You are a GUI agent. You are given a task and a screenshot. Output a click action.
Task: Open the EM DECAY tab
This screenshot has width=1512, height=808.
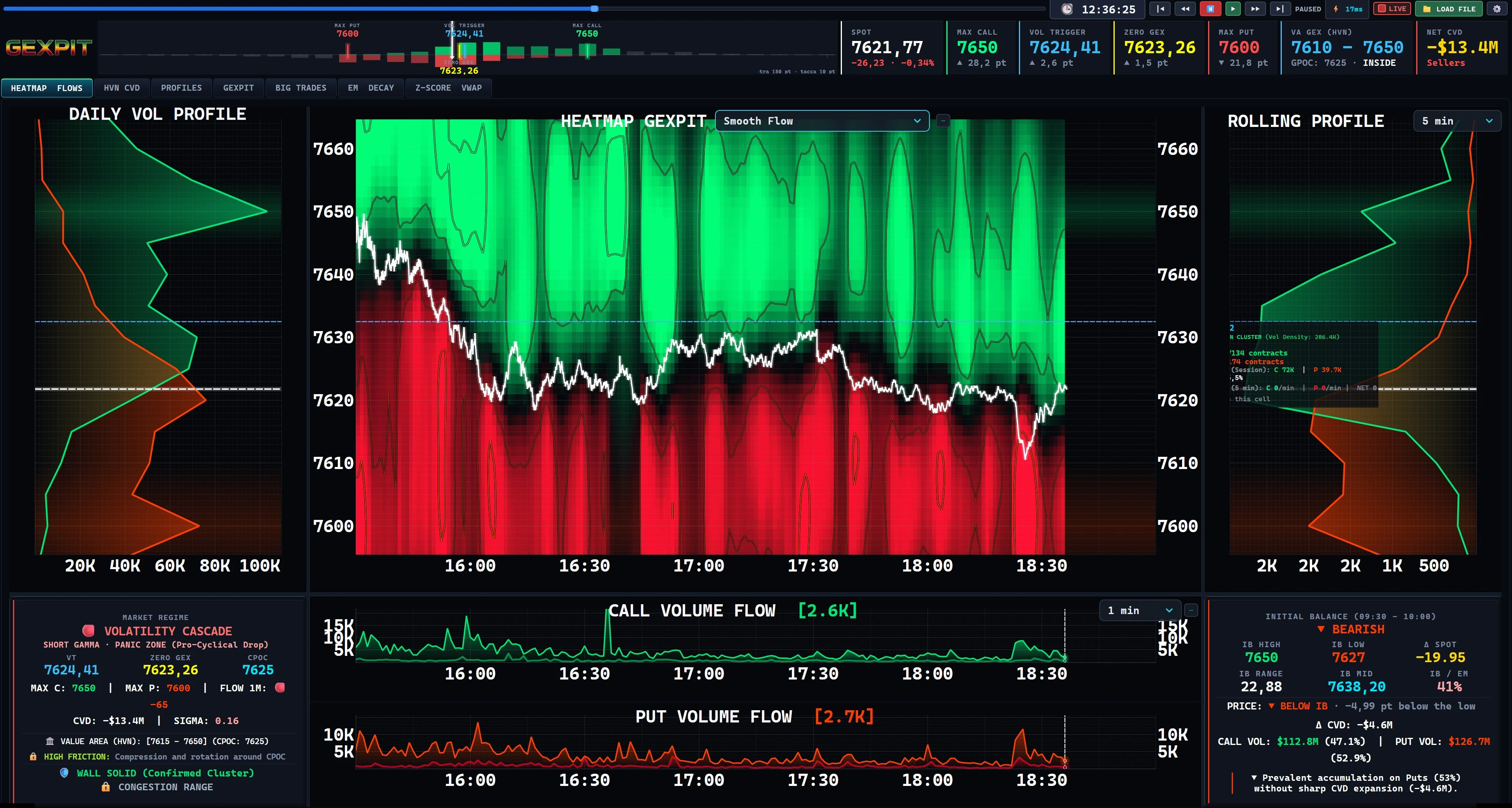[371, 88]
